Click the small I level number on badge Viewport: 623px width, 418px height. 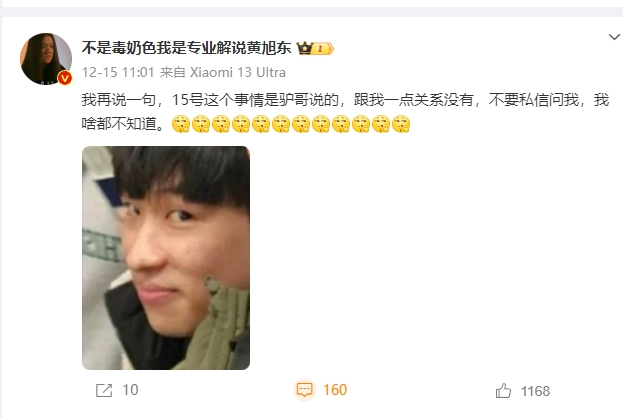[x=320, y=49]
